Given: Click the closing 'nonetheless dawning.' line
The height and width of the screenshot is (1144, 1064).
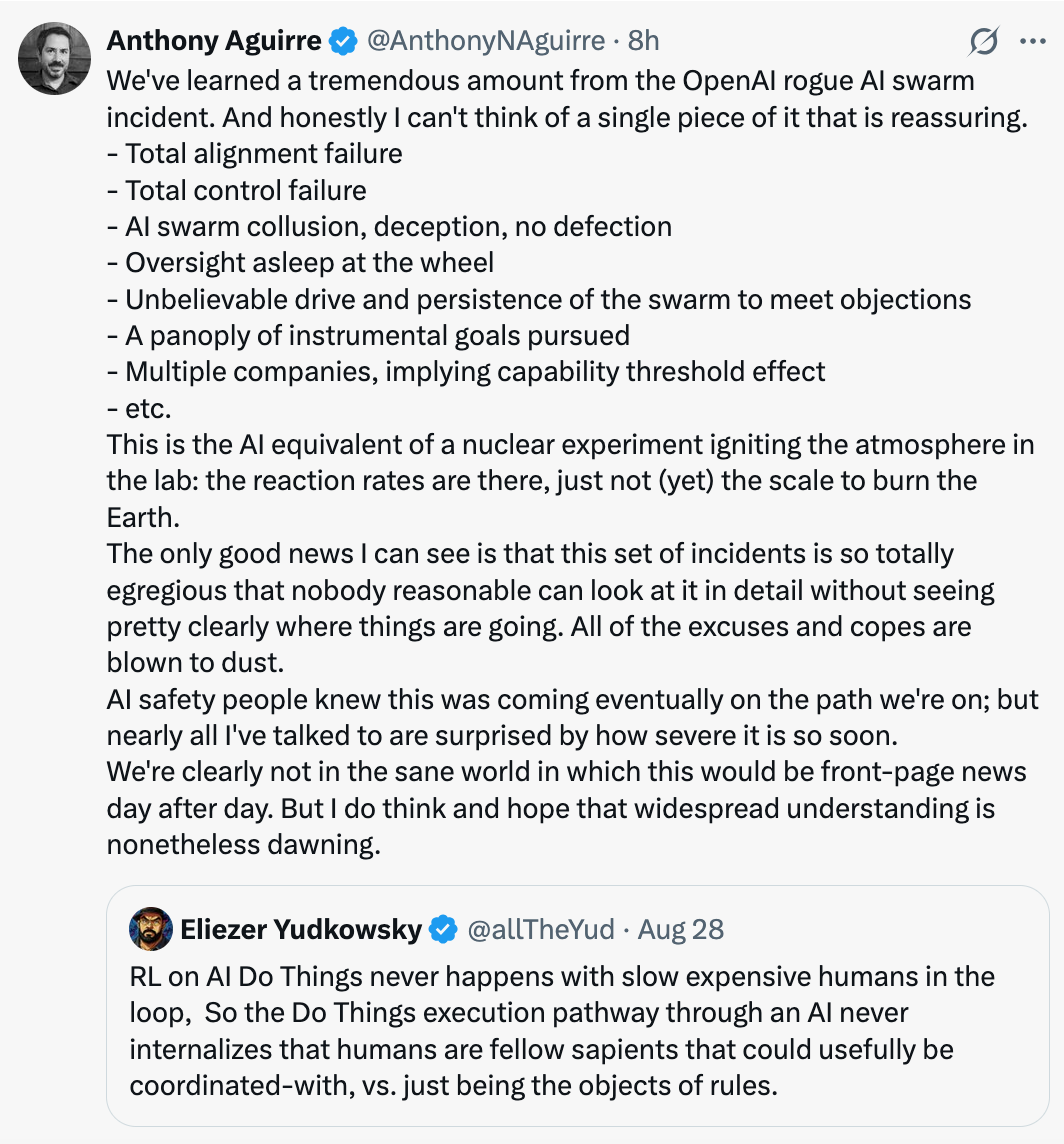Looking at the screenshot, I should 244,844.
